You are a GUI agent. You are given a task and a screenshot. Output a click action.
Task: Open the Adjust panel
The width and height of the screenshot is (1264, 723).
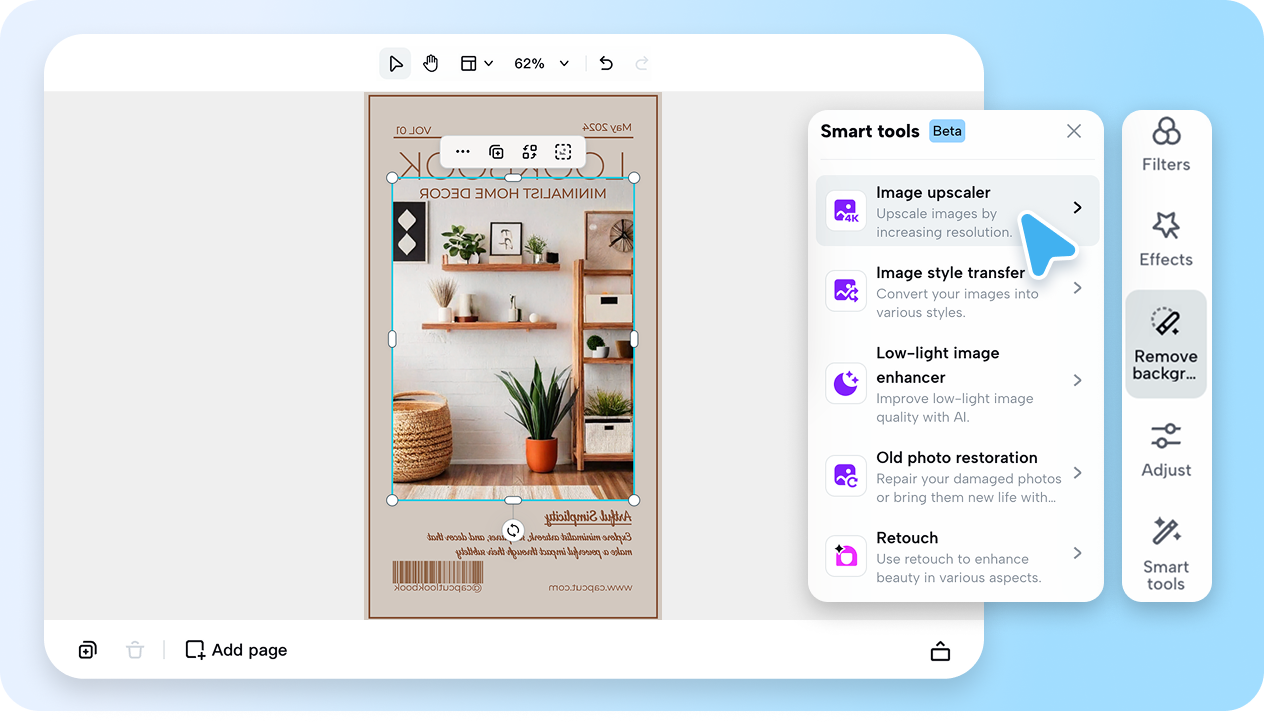click(1165, 449)
